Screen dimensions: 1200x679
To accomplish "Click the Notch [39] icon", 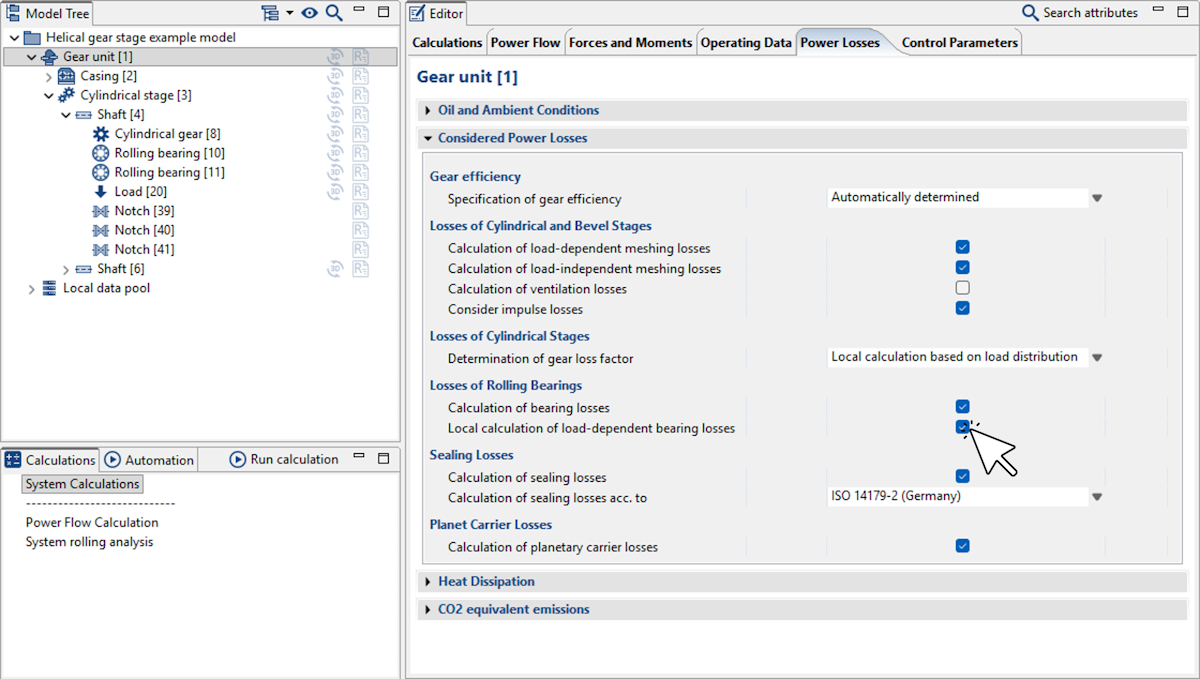I will click(x=100, y=211).
